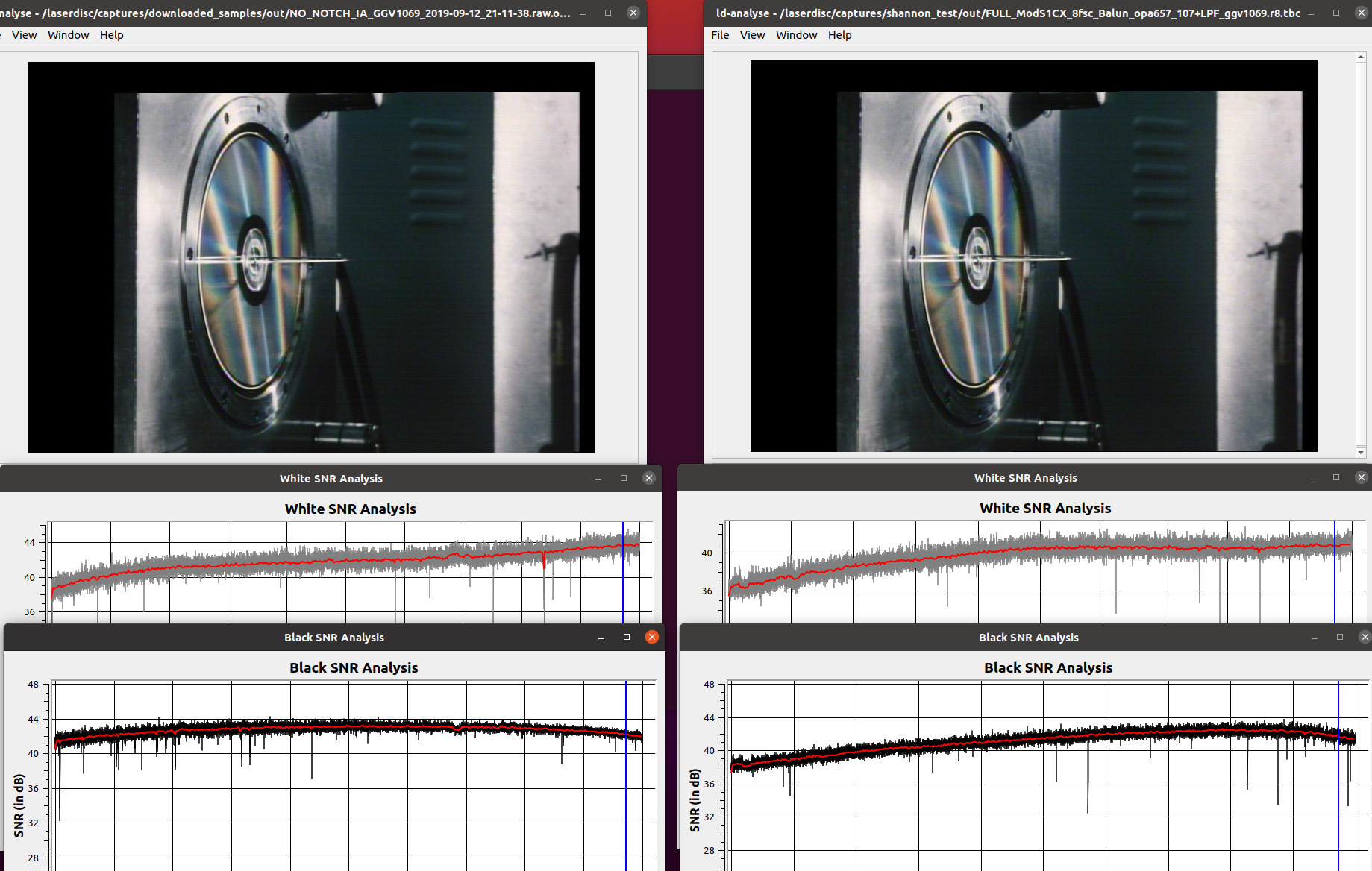Open the Window menu in the right ld-analyse window
Screen dimensions: 1372x871
796,35
